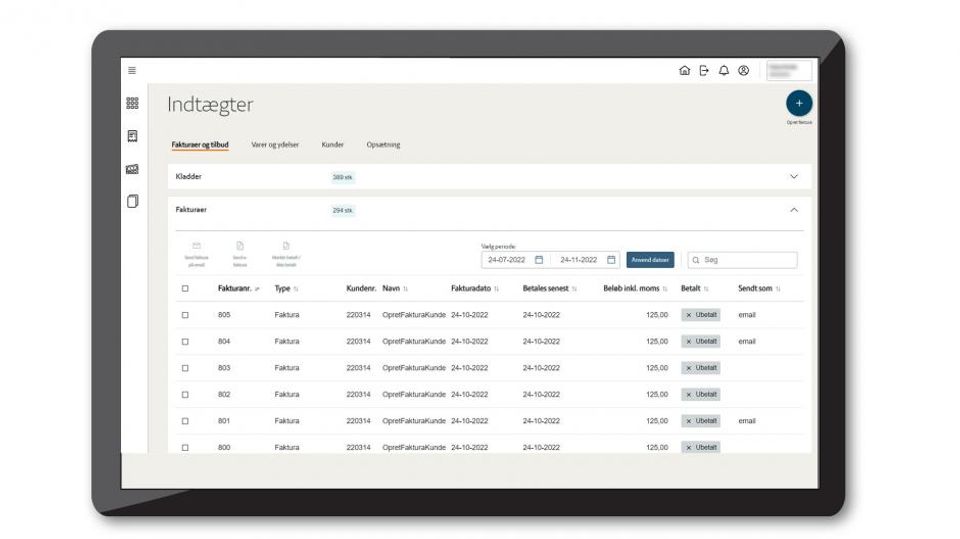Click invoice number 803
Viewport: 960px width, 539px height.
point(224,368)
